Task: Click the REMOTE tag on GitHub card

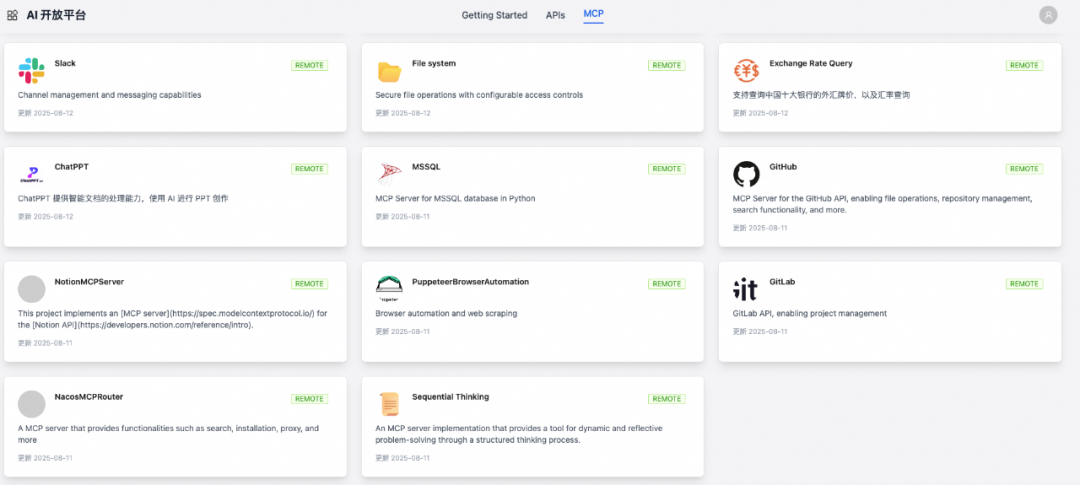Action: [1024, 169]
